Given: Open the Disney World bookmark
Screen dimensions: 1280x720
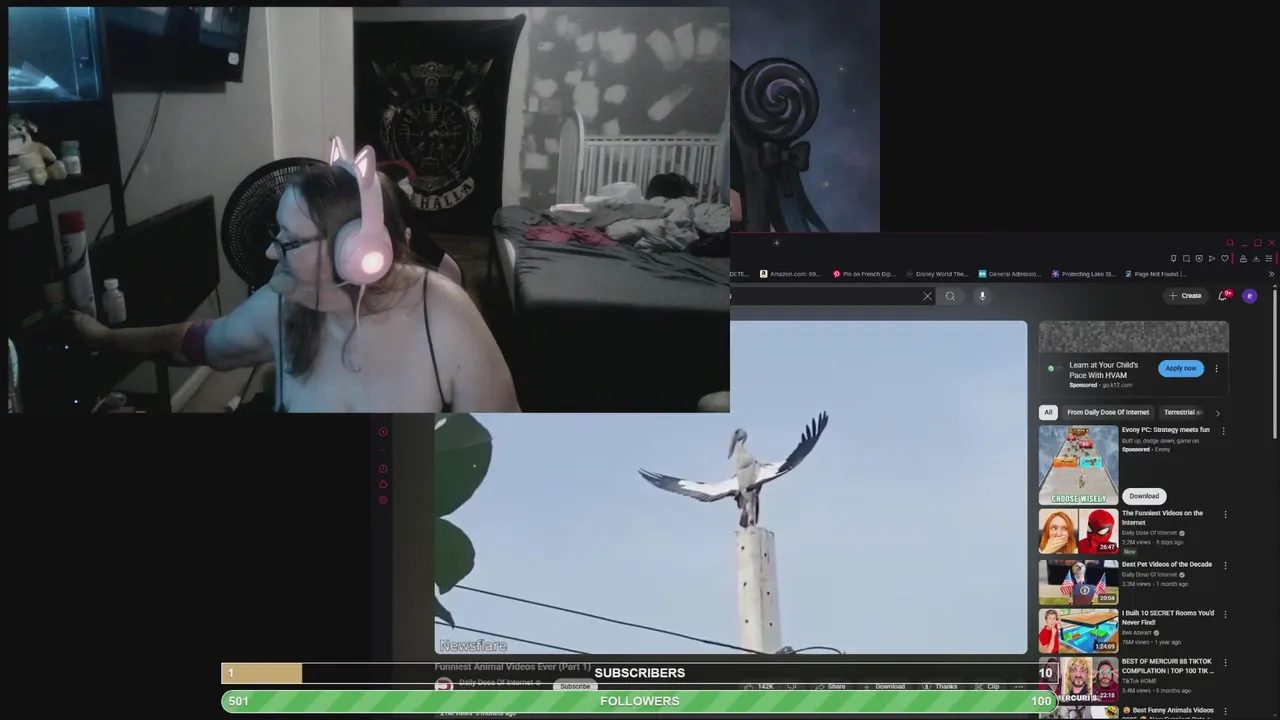Looking at the screenshot, I should [937, 274].
